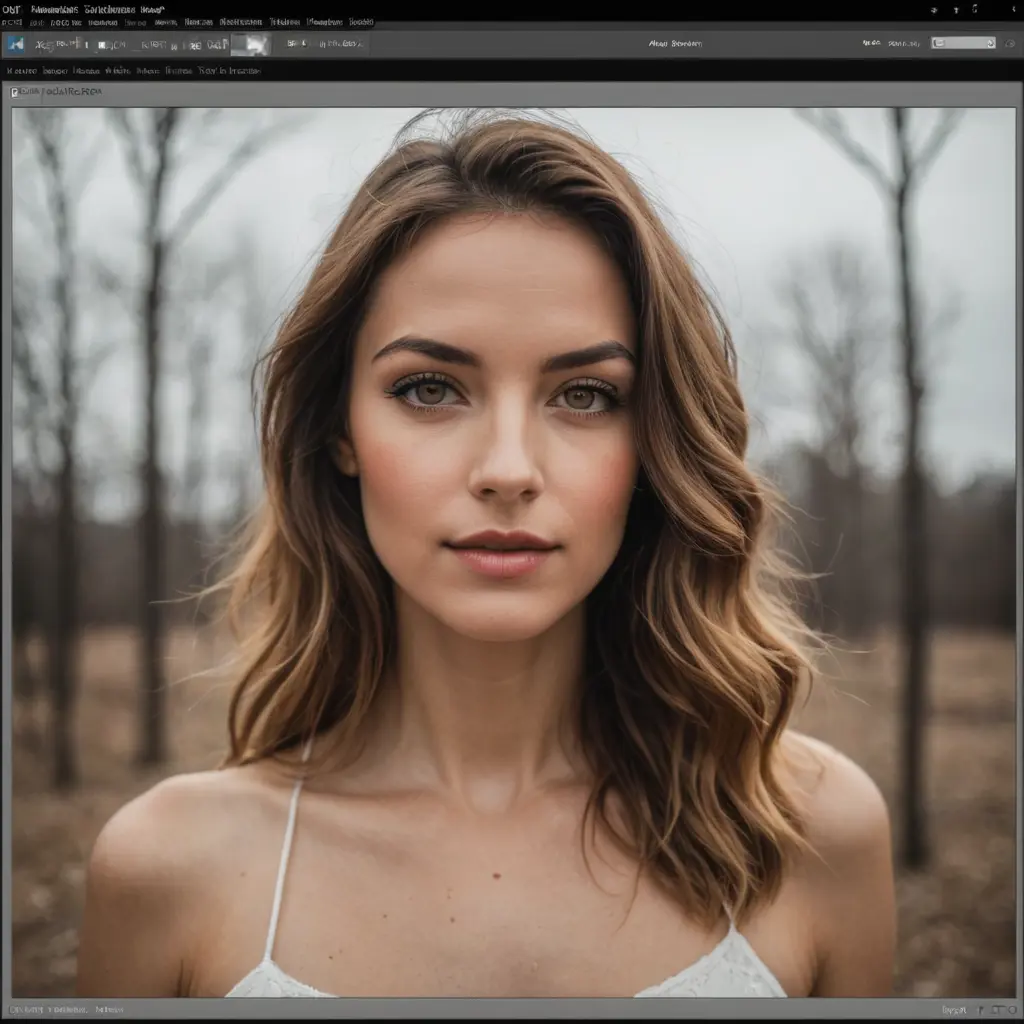Click the first system tray icon in title bar

(x=933, y=9)
